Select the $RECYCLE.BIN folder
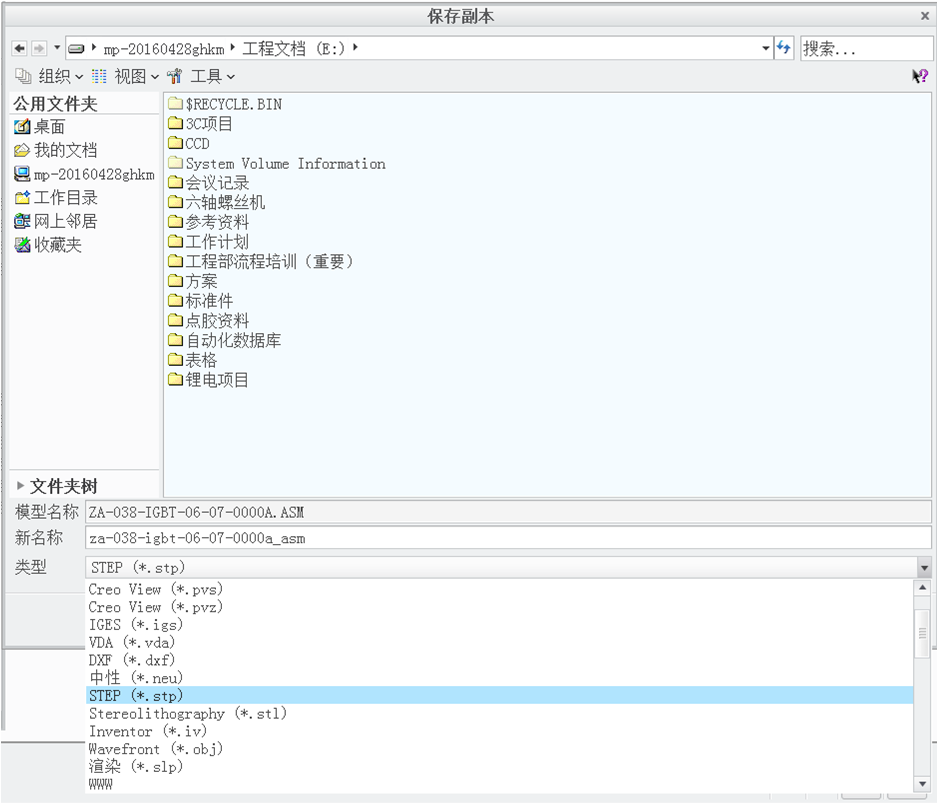 [x=225, y=104]
